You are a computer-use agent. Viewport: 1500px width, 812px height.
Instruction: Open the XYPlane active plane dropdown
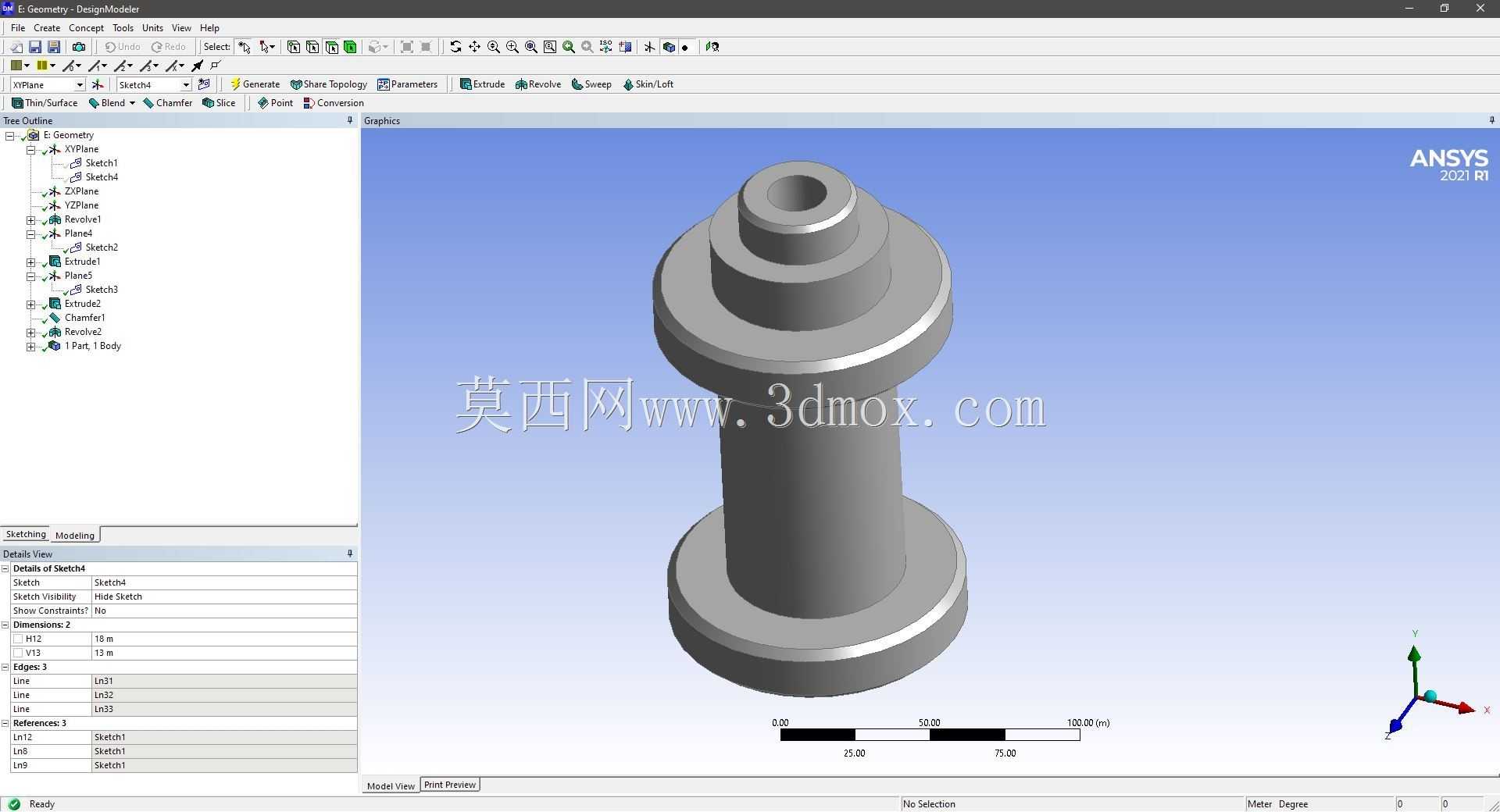(x=80, y=84)
